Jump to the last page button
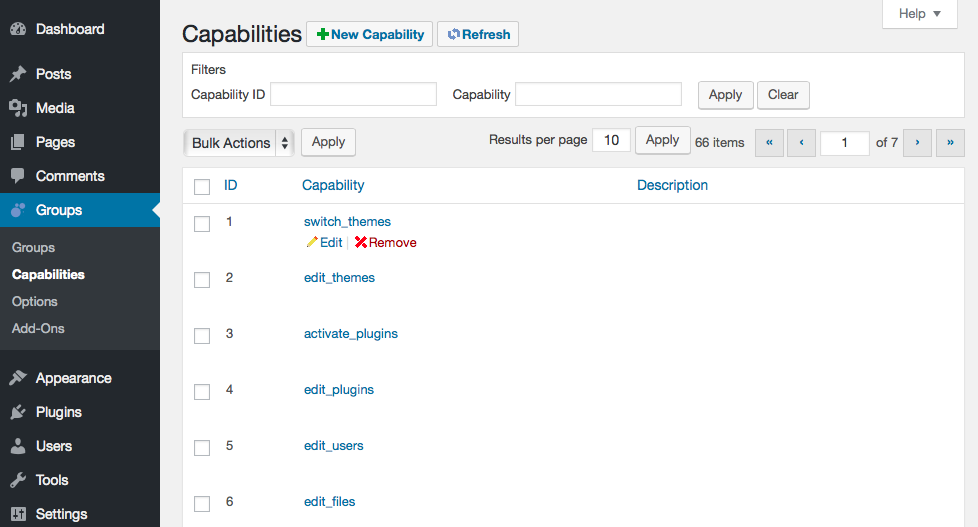Screen dimensions: 978x527 coord(950,143)
